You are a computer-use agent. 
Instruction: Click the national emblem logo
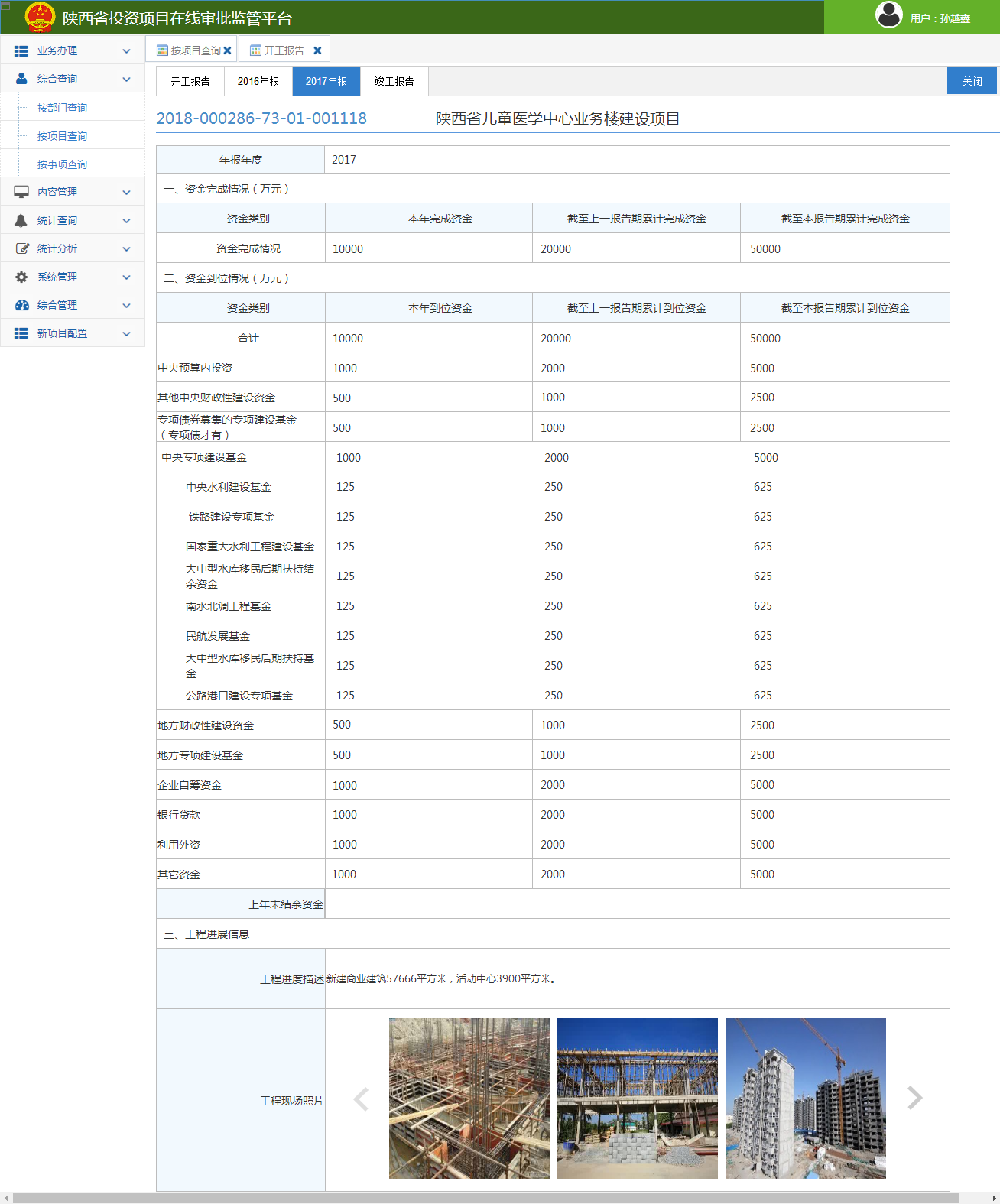pos(40,17)
